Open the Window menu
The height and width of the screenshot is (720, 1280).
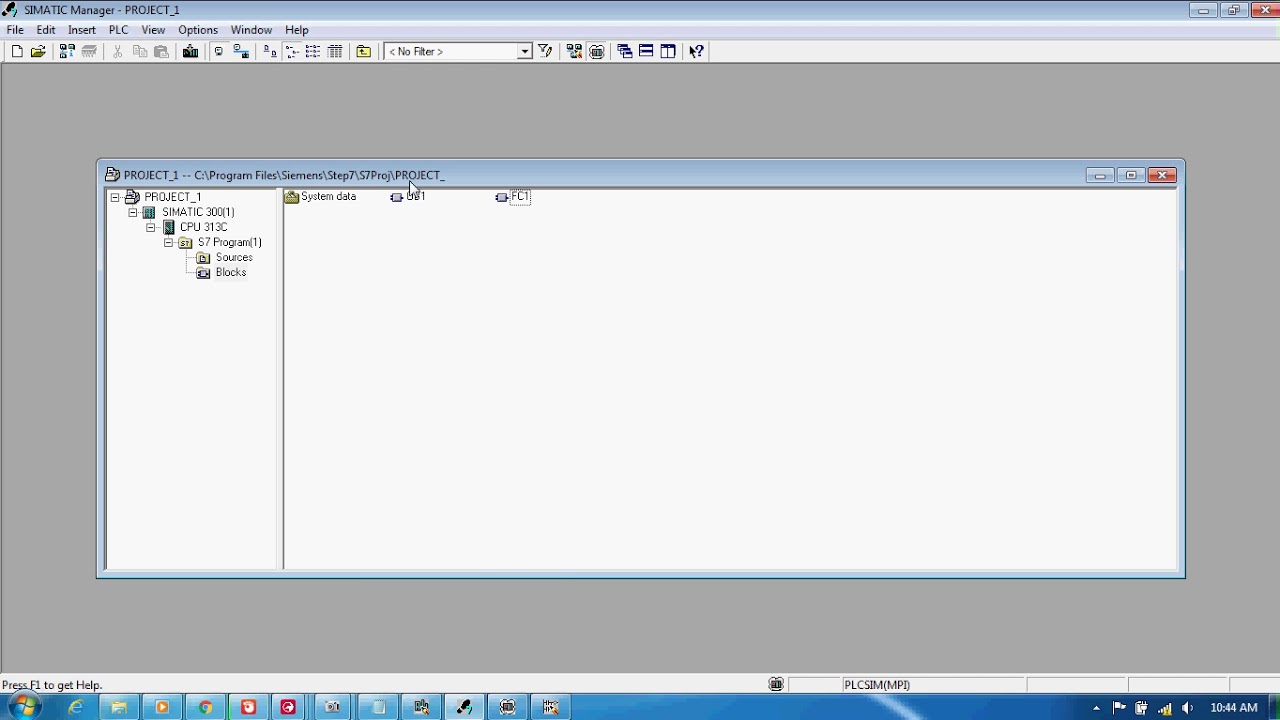[x=251, y=30]
